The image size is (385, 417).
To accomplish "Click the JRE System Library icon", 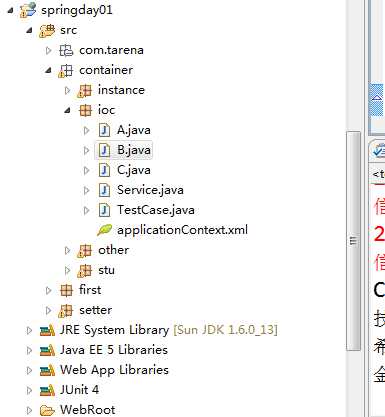I will coord(47,330).
